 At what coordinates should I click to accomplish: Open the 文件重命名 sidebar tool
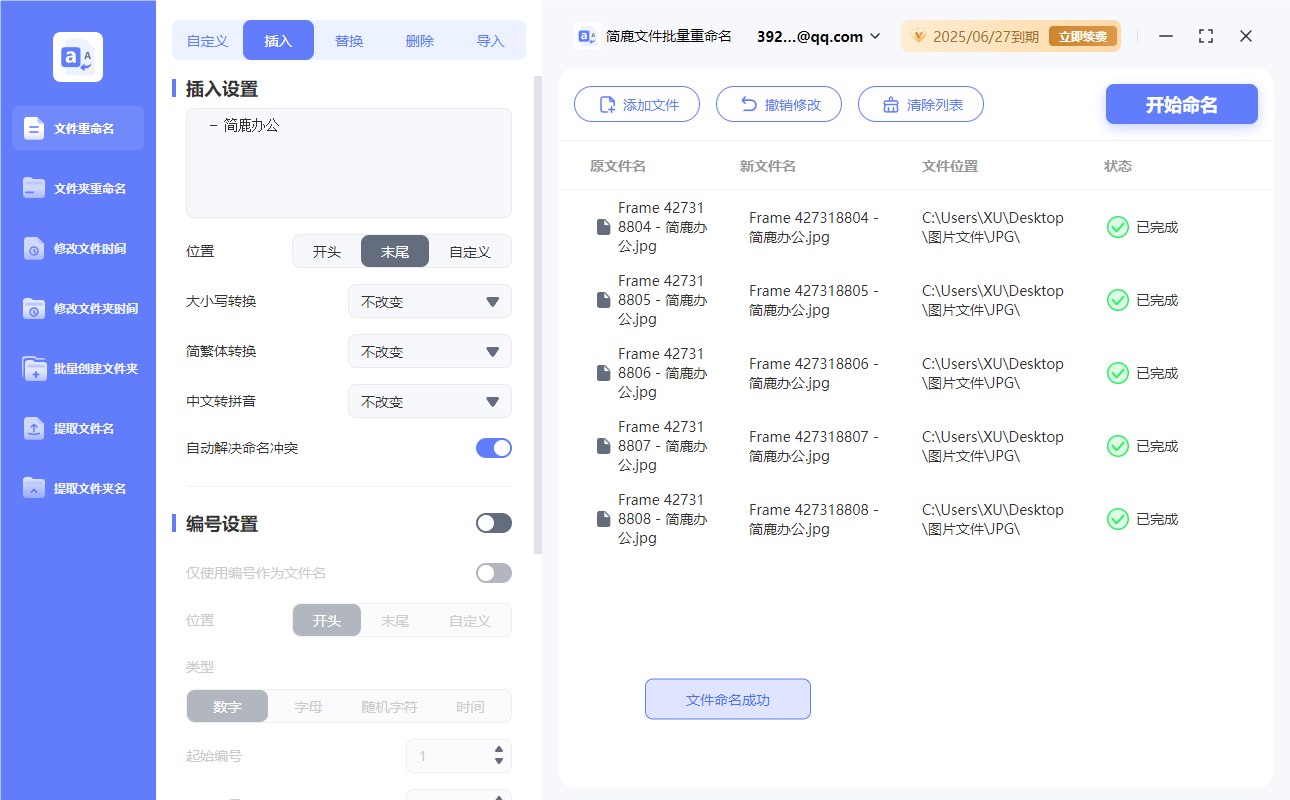(x=77, y=128)
